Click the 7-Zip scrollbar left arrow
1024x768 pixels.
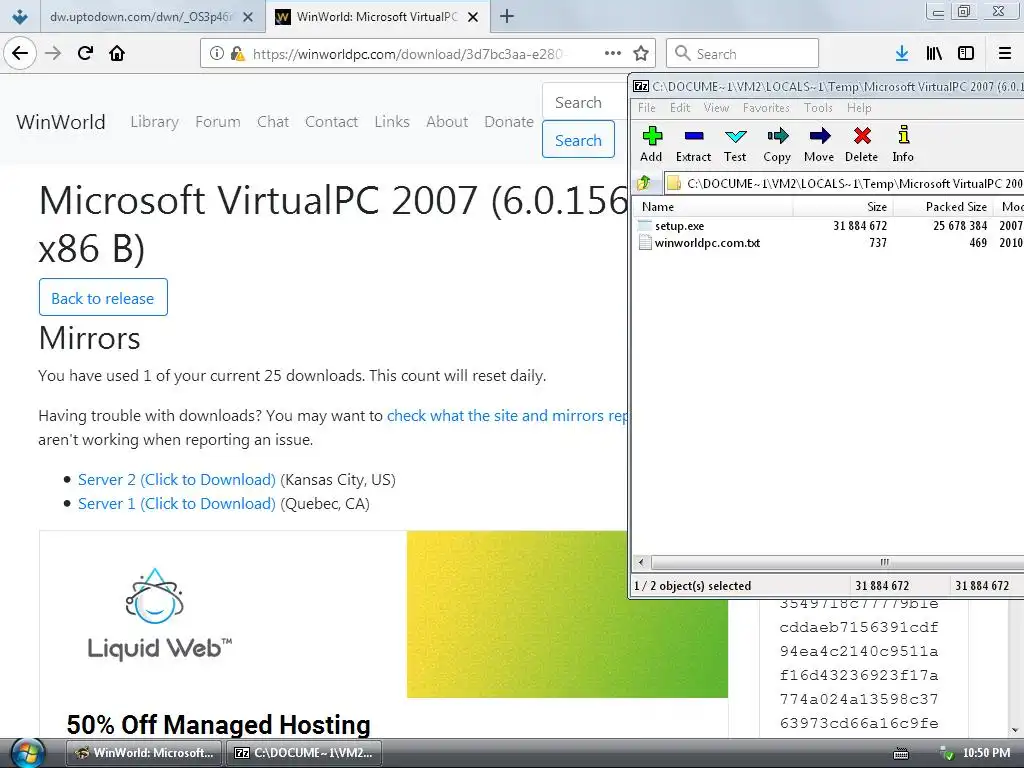[641, 562]
